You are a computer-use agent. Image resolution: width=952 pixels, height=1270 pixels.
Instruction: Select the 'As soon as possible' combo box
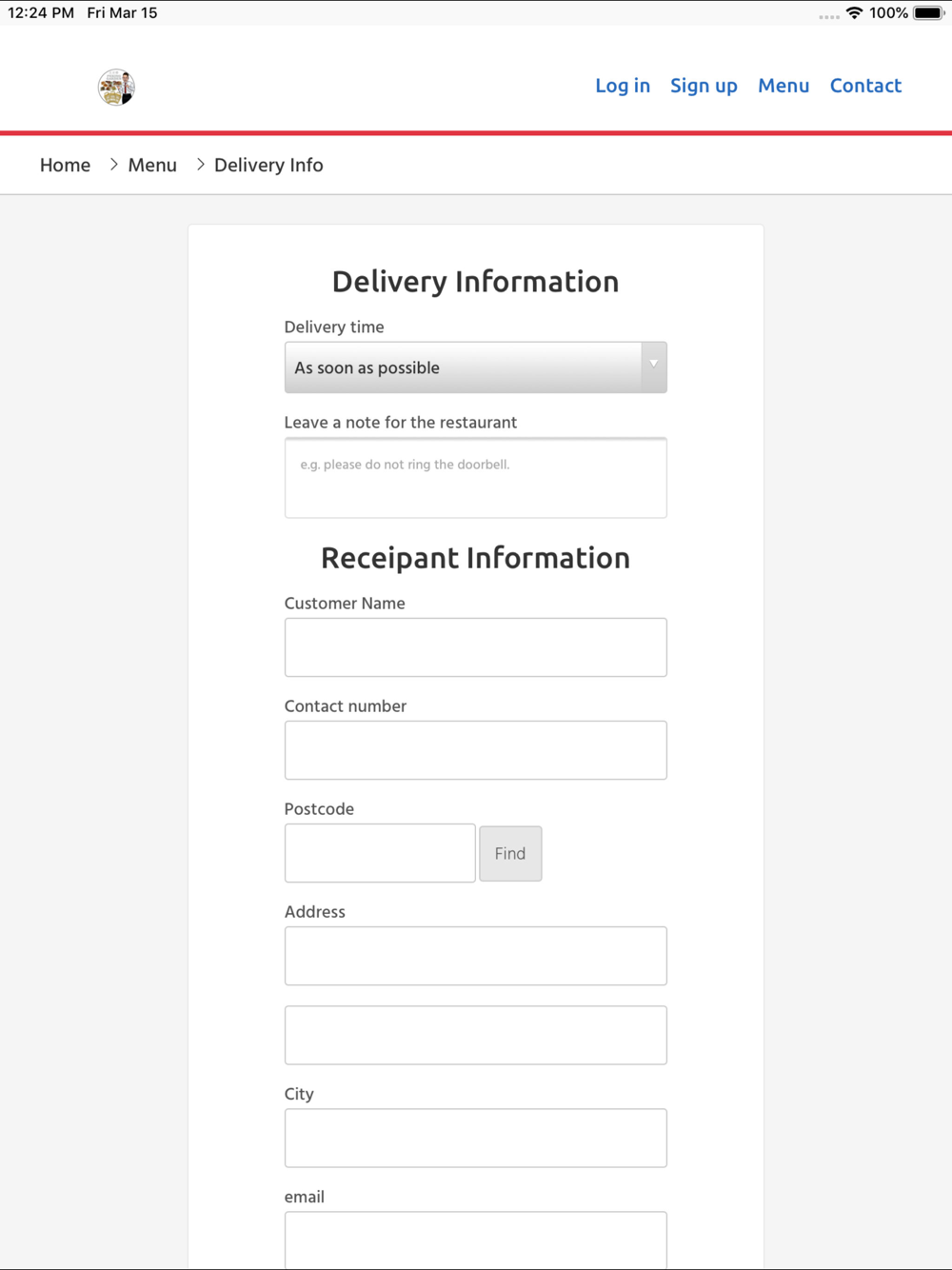coord(475,367)
